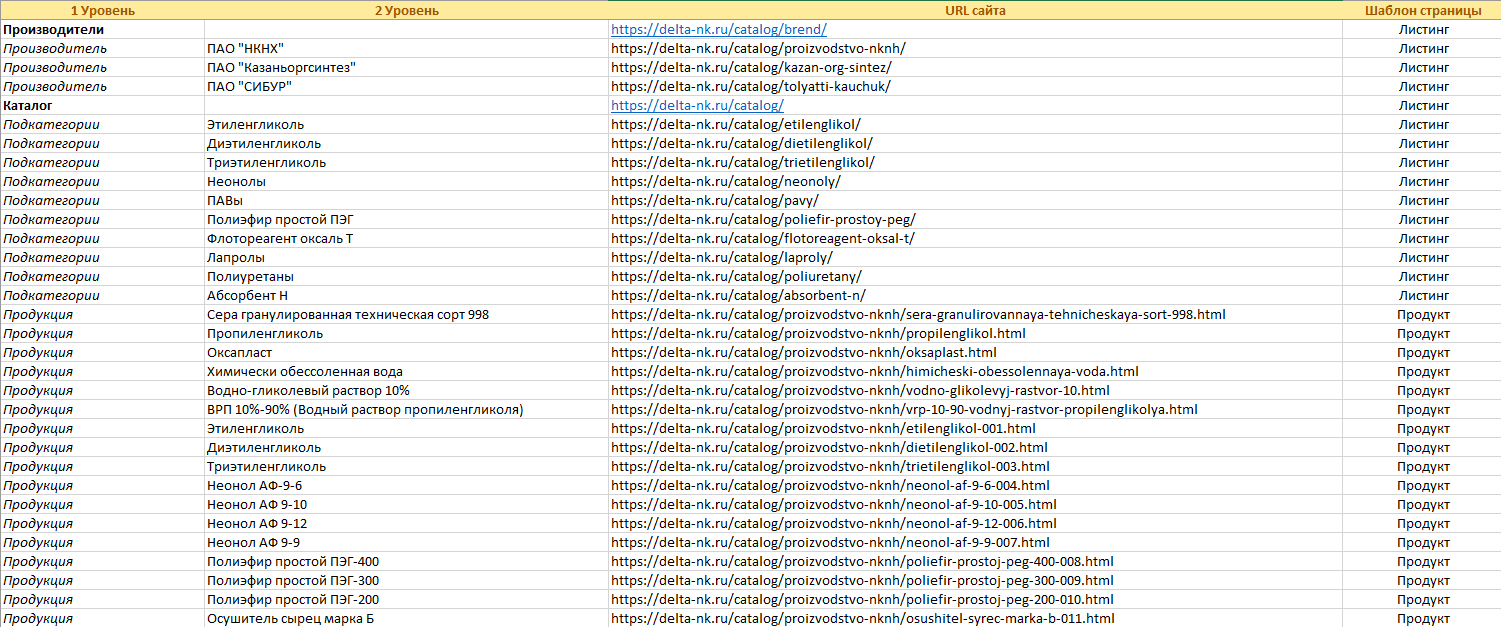Select the URL ending in kazan-org-sintez/
The width and height of the screenshot is (1501, 627).
[751, 68]
